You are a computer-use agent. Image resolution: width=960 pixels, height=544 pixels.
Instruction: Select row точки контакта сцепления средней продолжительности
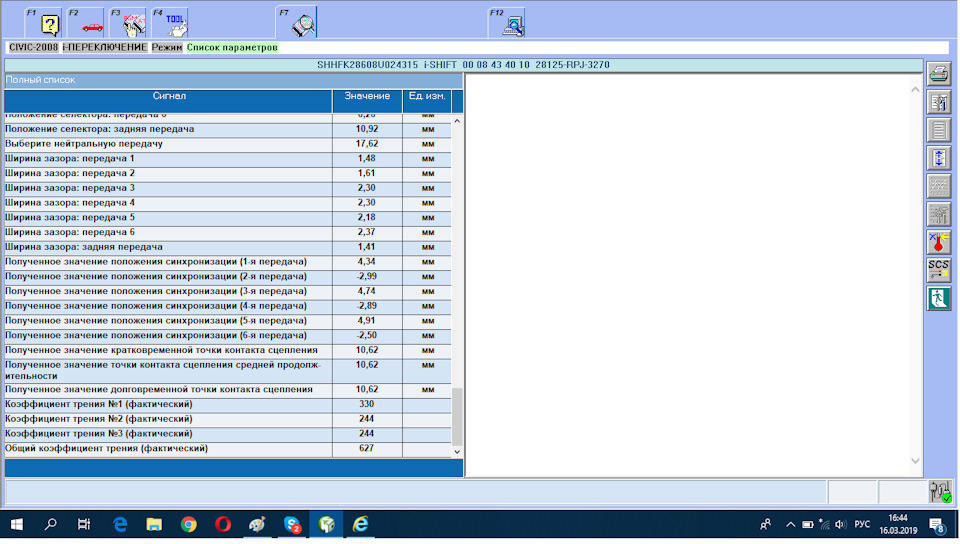pos(228,370)
